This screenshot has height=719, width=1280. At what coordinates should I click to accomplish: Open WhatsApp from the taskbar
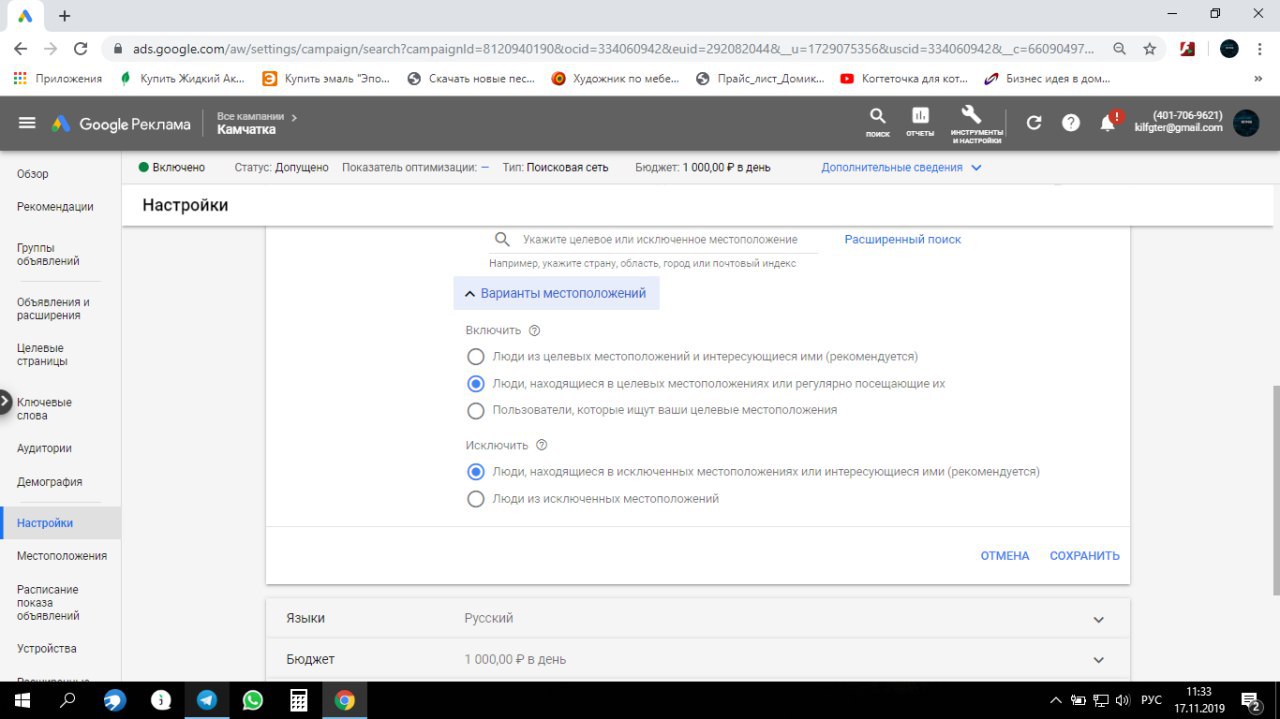tap(253, 700)
